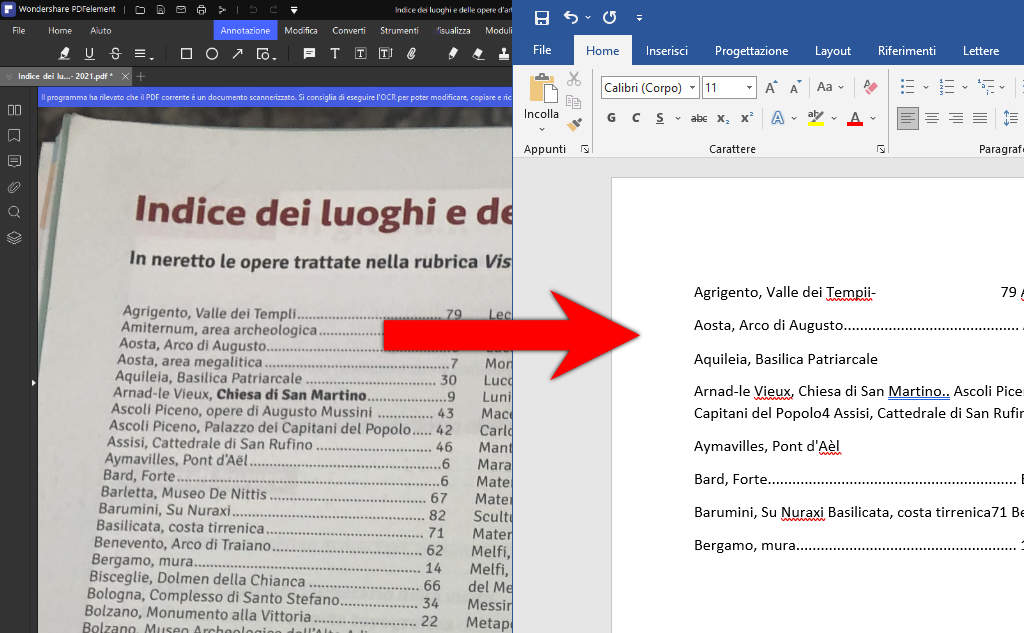This screenshot has height=633, width=1024.
Task: Apply strikethrough annotation in PDFelement
Action: click(115, 54)
